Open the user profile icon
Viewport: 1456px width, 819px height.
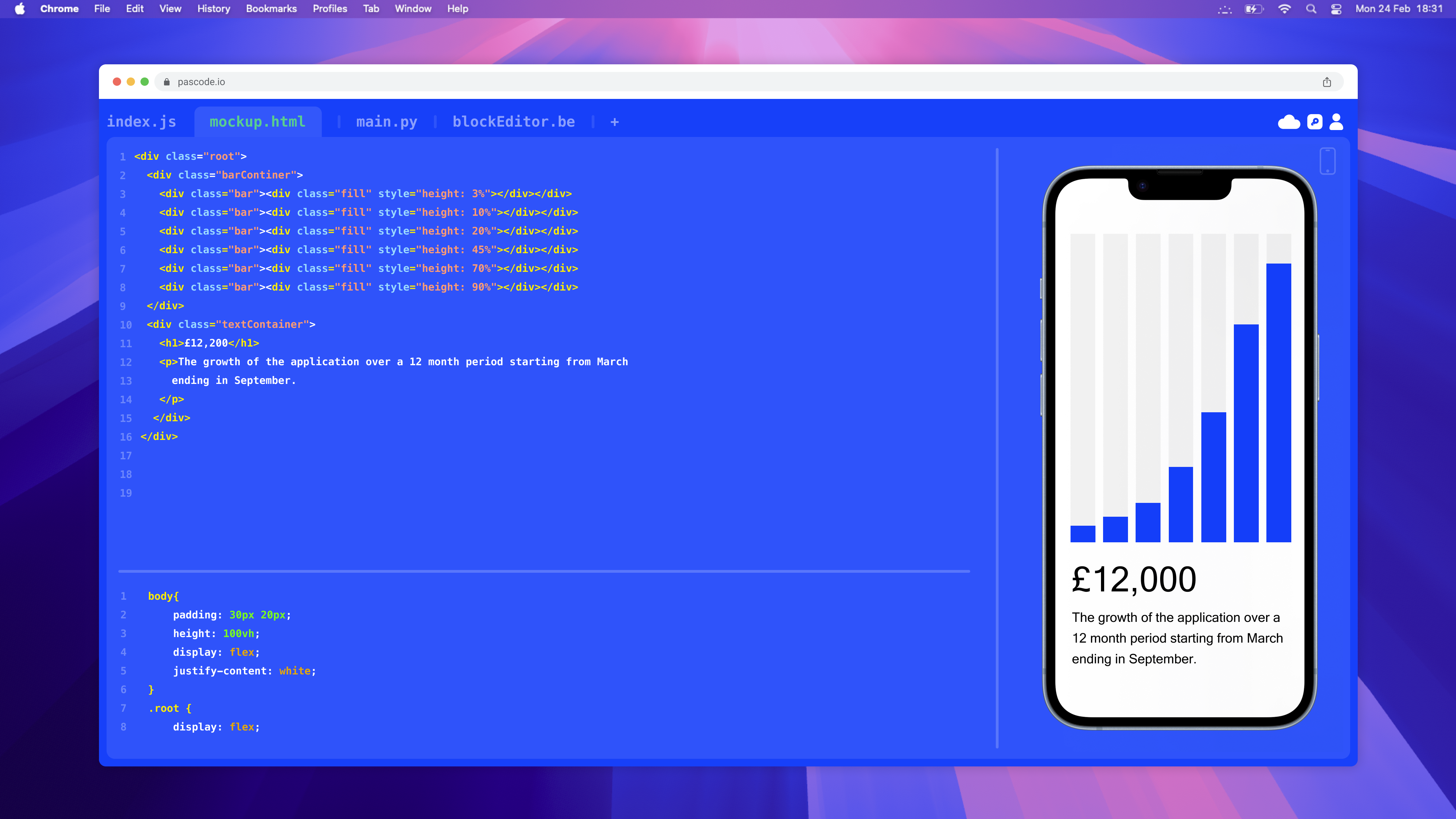tap(1336, 122)
